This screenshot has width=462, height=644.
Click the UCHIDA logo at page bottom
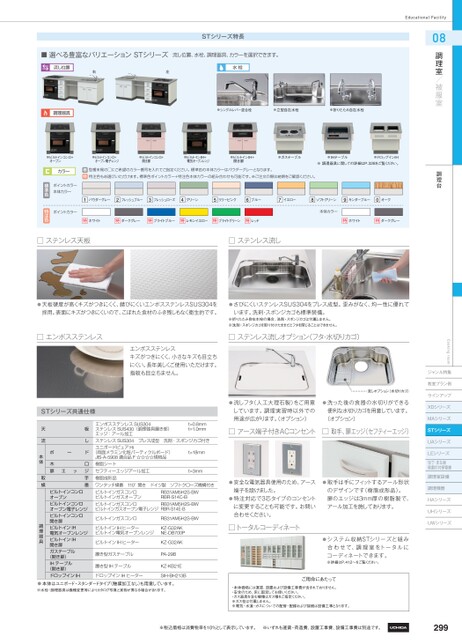click(x=398, y=627)
